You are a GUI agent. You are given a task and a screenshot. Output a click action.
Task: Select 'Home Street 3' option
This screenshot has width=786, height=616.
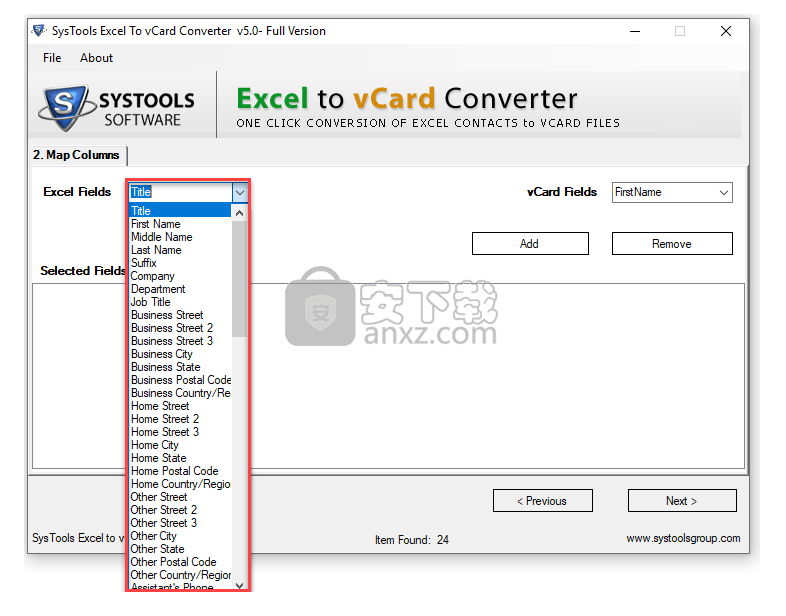coord(180,432)
